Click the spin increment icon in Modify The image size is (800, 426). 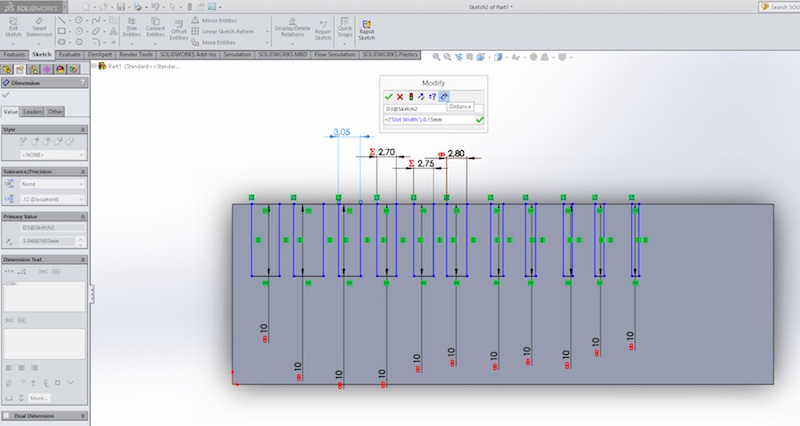(x=432, y=96)
